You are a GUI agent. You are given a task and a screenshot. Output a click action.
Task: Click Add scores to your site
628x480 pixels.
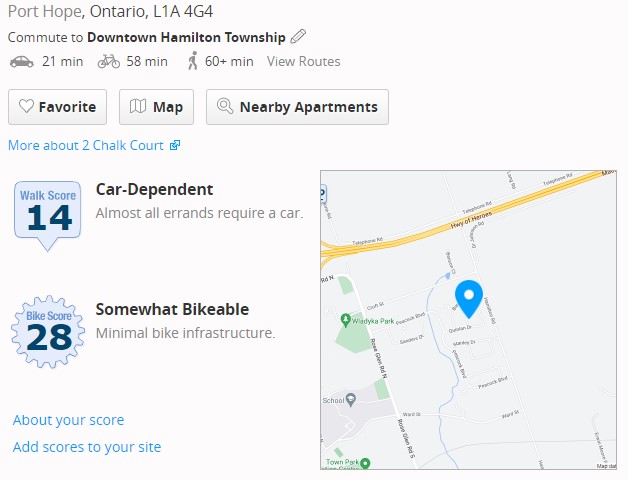[x=86, y=447]
